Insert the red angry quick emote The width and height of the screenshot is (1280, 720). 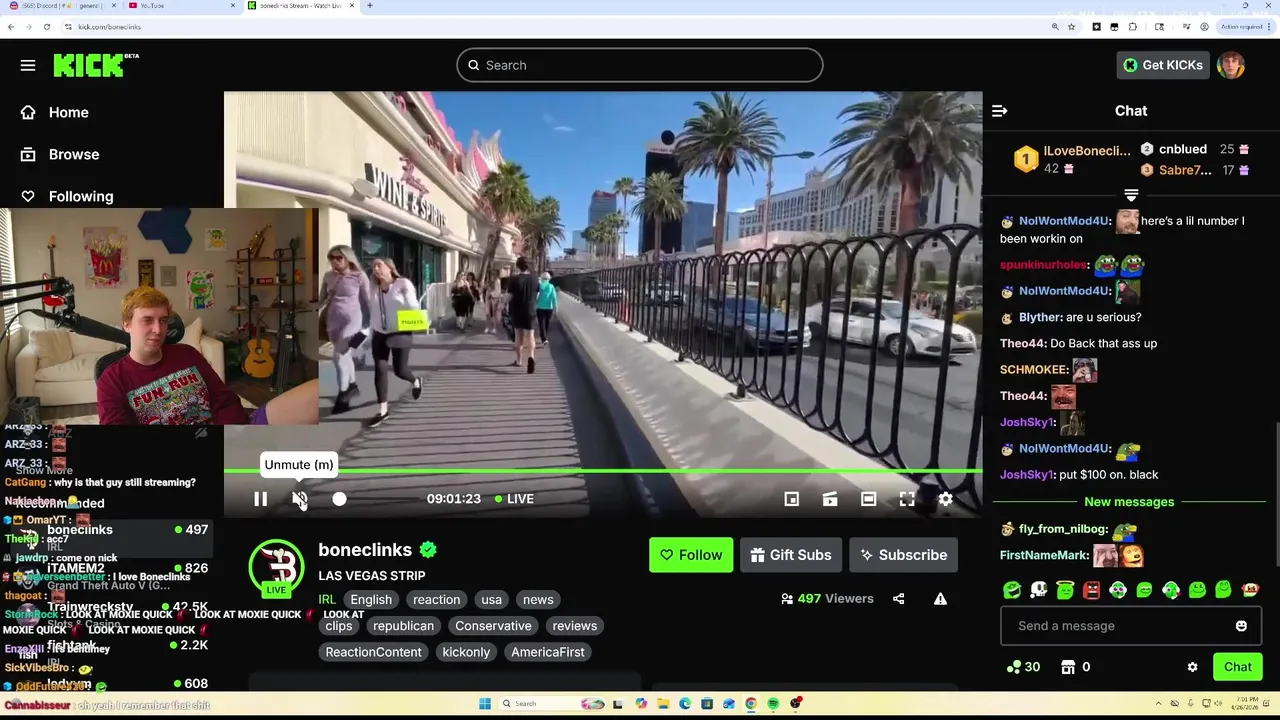pyautogui.click(x=1091, y=590)
